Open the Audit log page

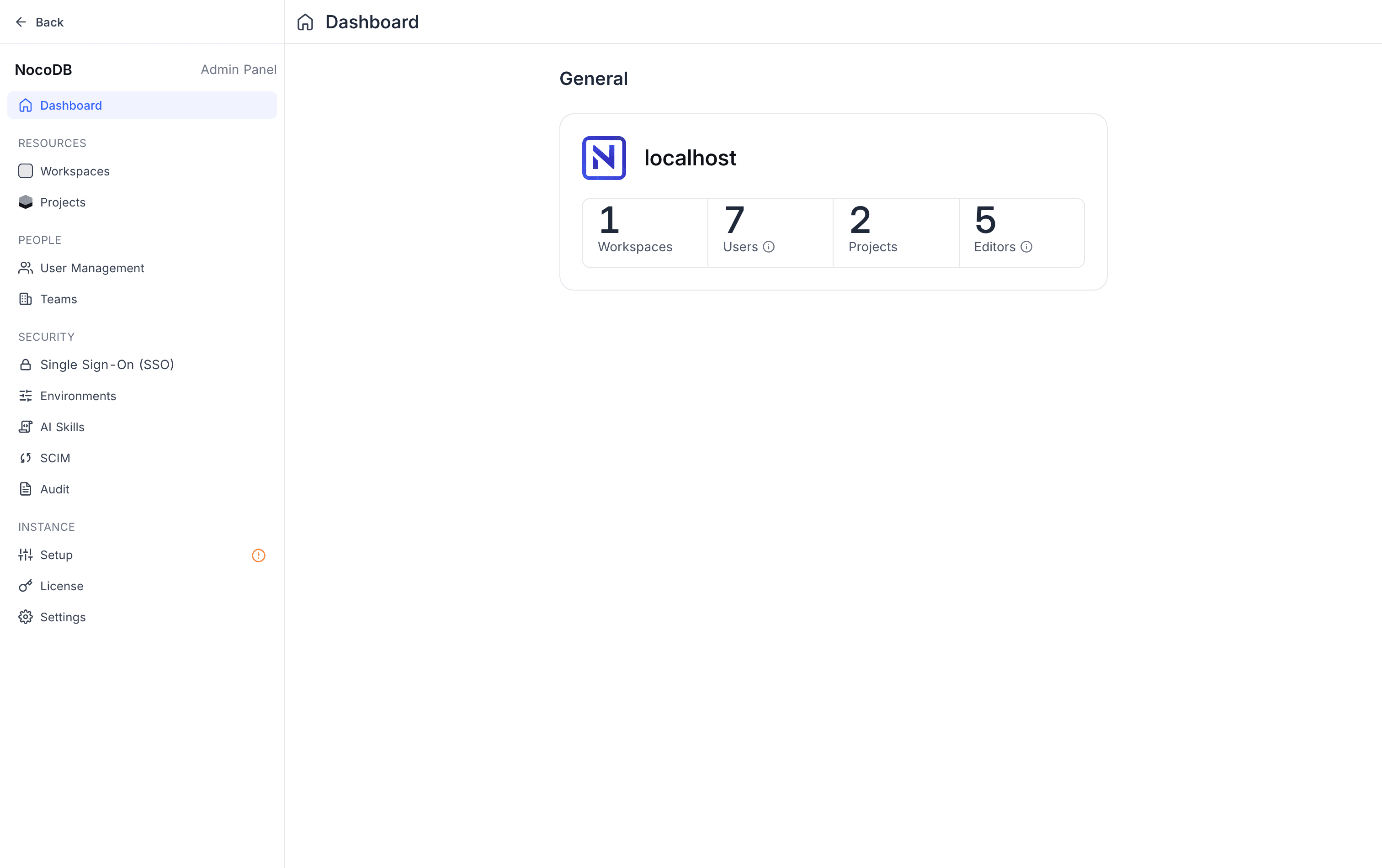pyautogui.click(x=142, y=489)
